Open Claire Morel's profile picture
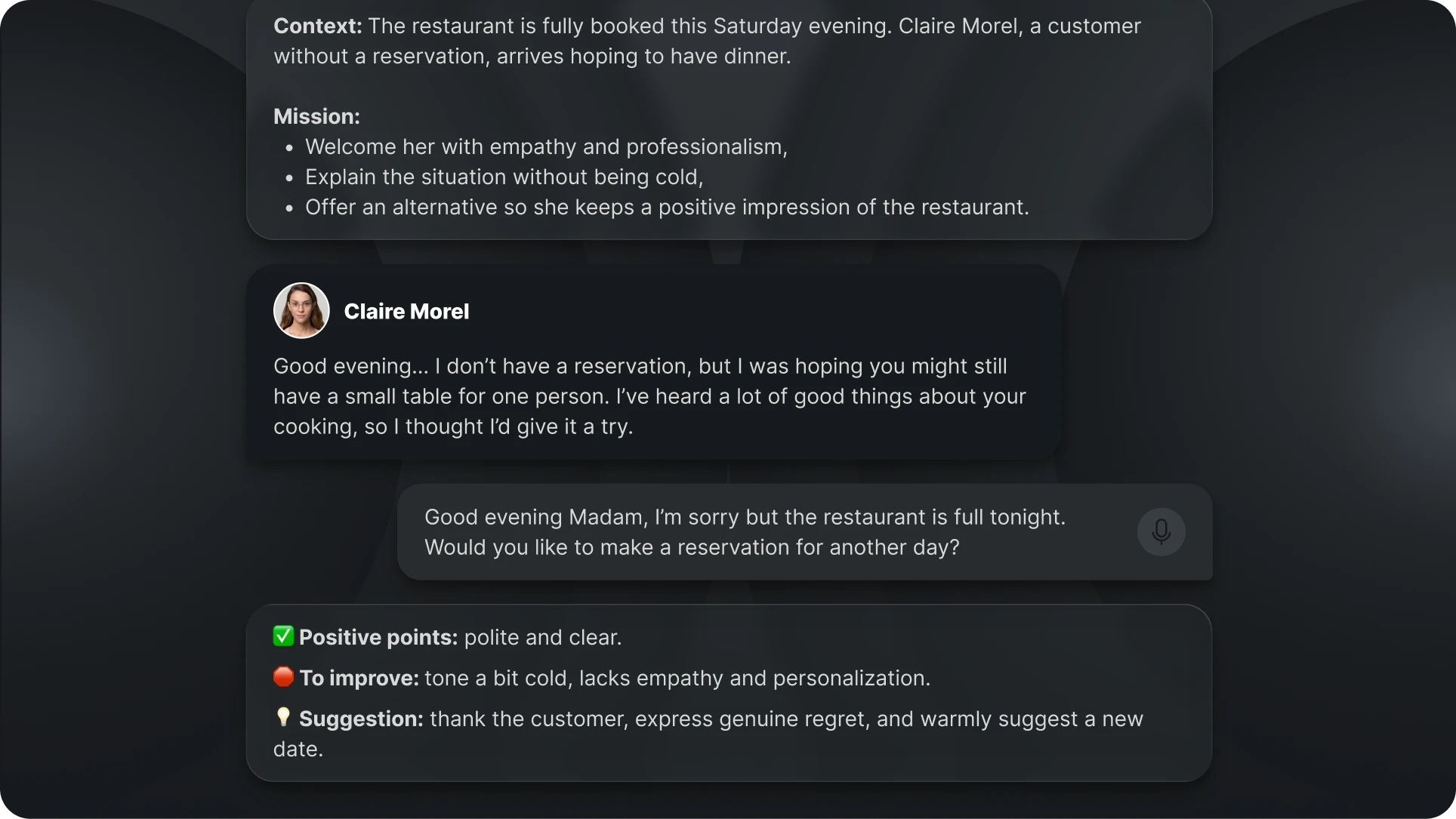 point(301,309)
